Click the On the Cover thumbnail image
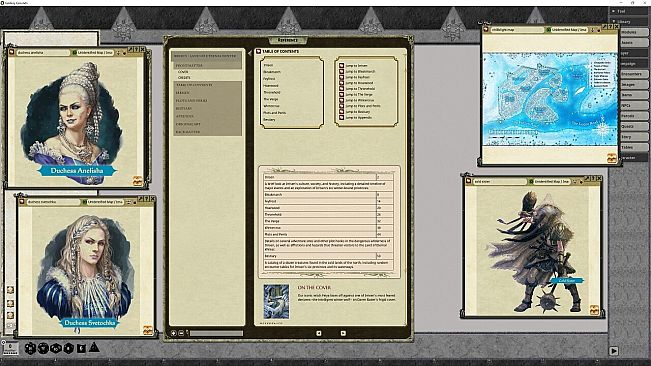The width and height of the screenshot is (651, 366). pos(276,302)
